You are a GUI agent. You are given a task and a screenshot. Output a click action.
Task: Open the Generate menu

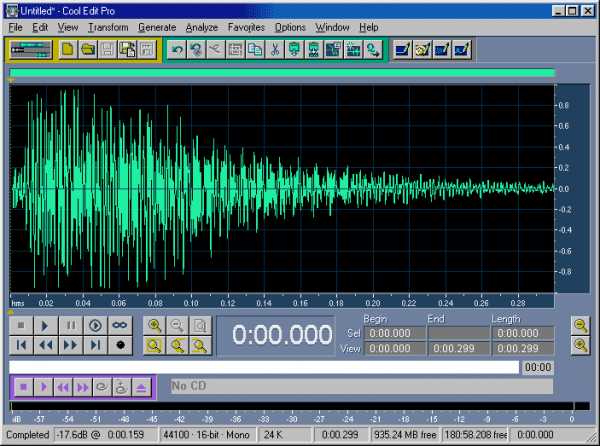tap(157, 27)
